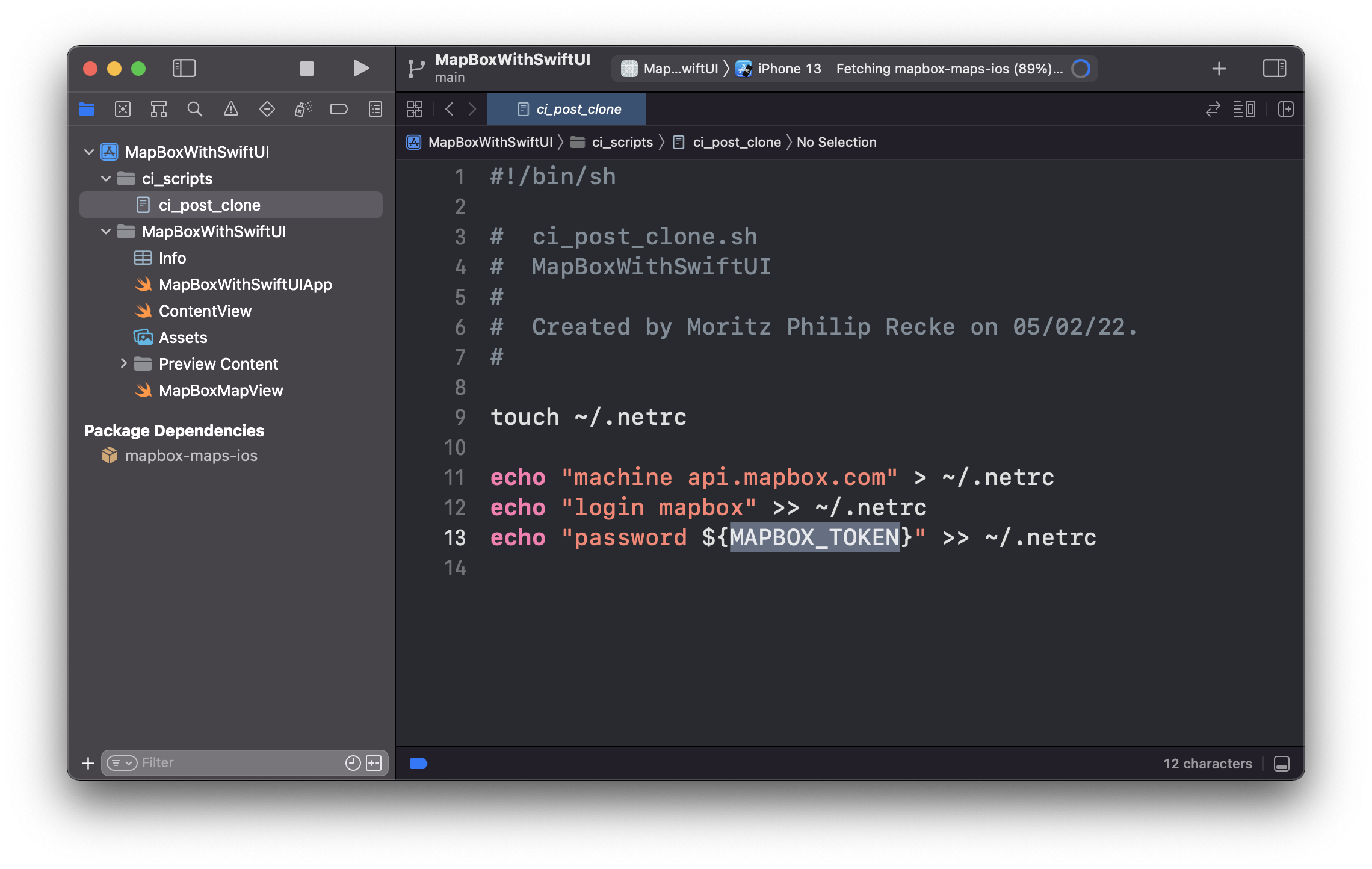
Task: Collapse the ci_scripts folder
Action: coord(106,179)
